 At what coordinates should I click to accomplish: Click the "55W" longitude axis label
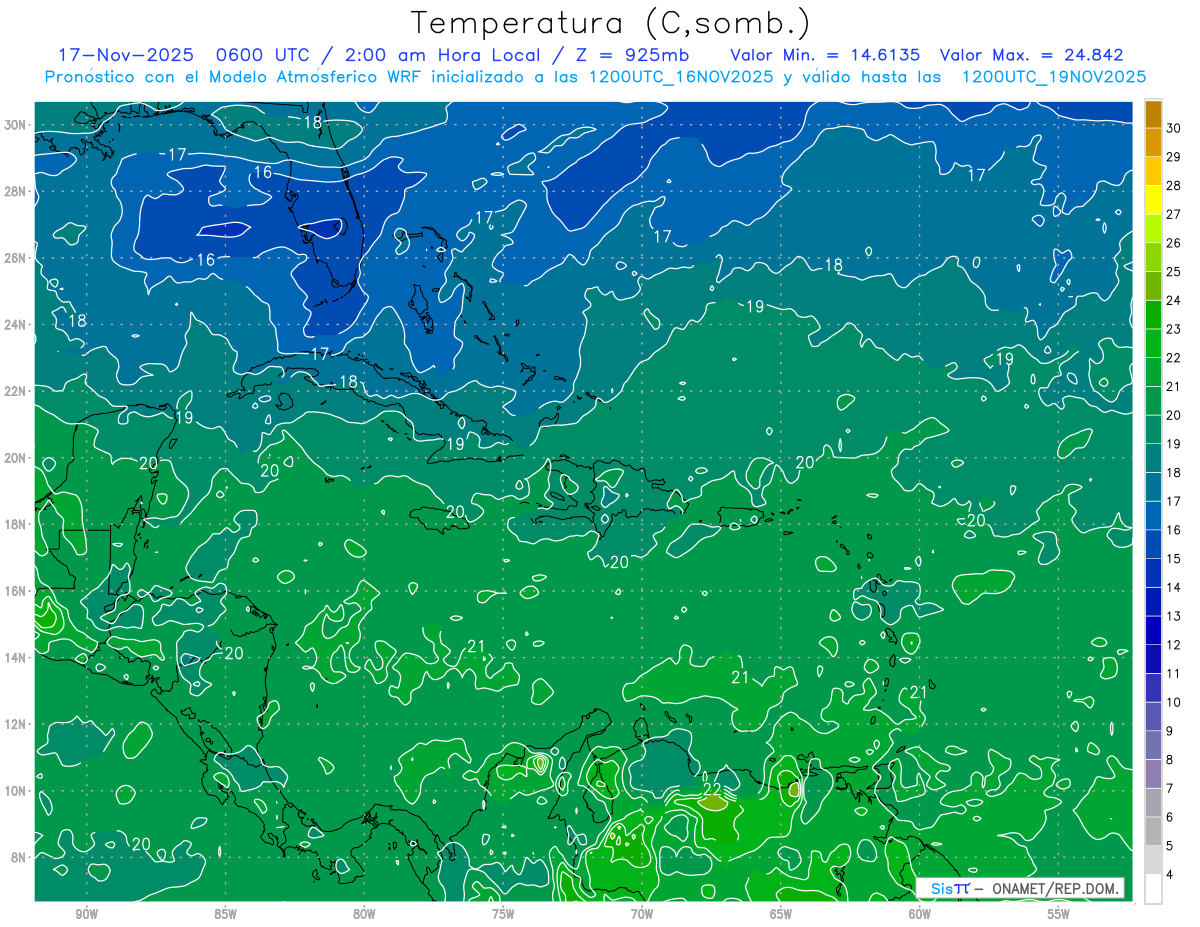tap(1059, 914)
